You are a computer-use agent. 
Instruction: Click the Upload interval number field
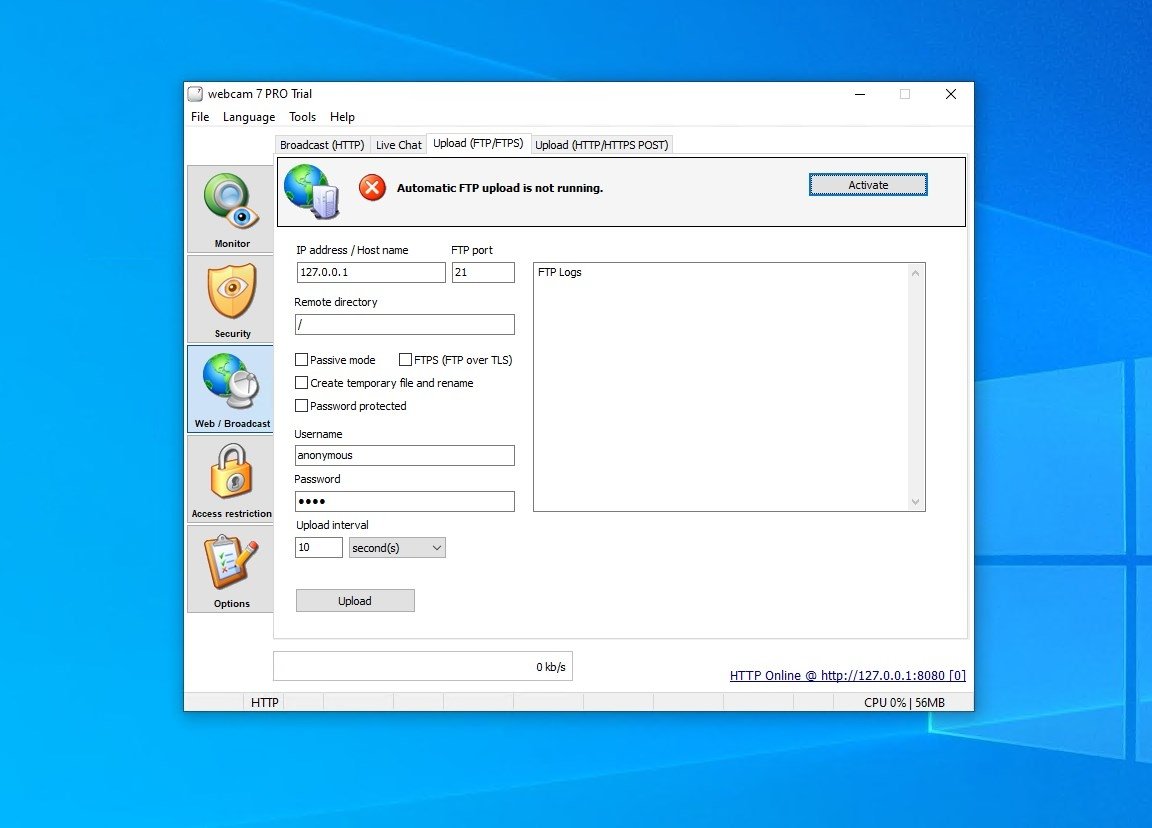pos(319,548)
